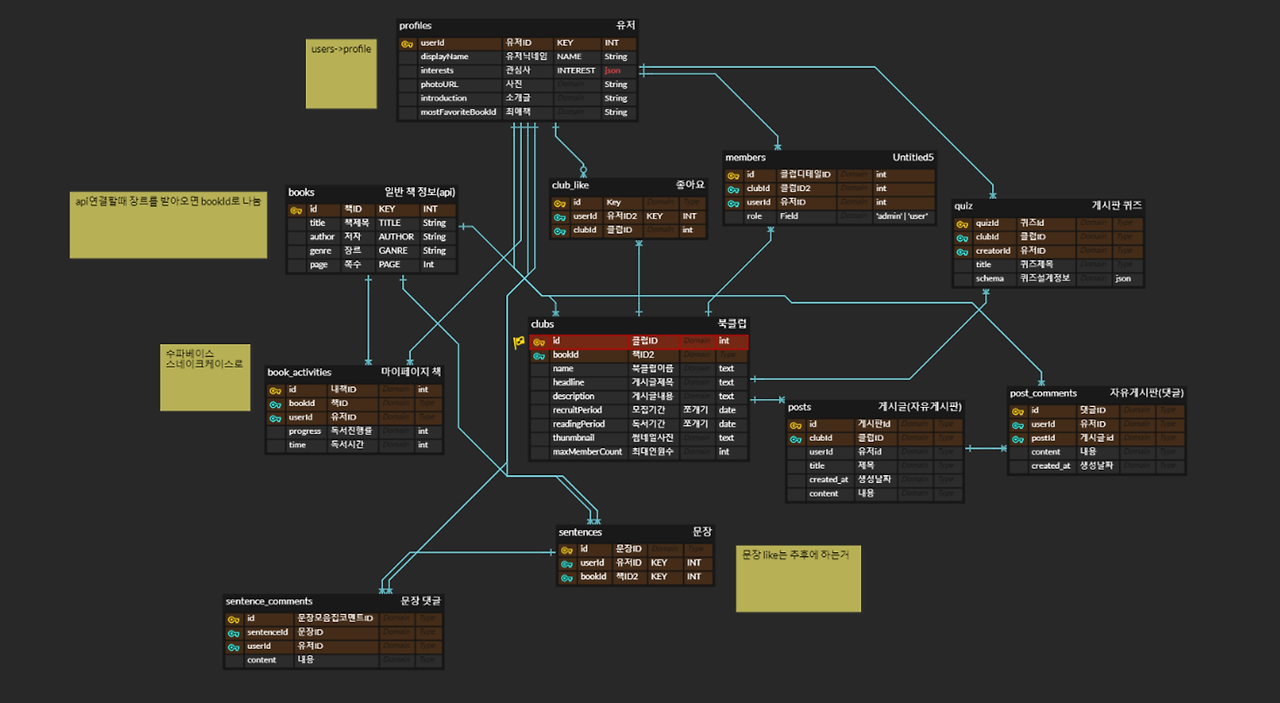The image size is (1280, 703).
Task: Click the 'admin' | 'user' type cell
Action: [903, 216]
